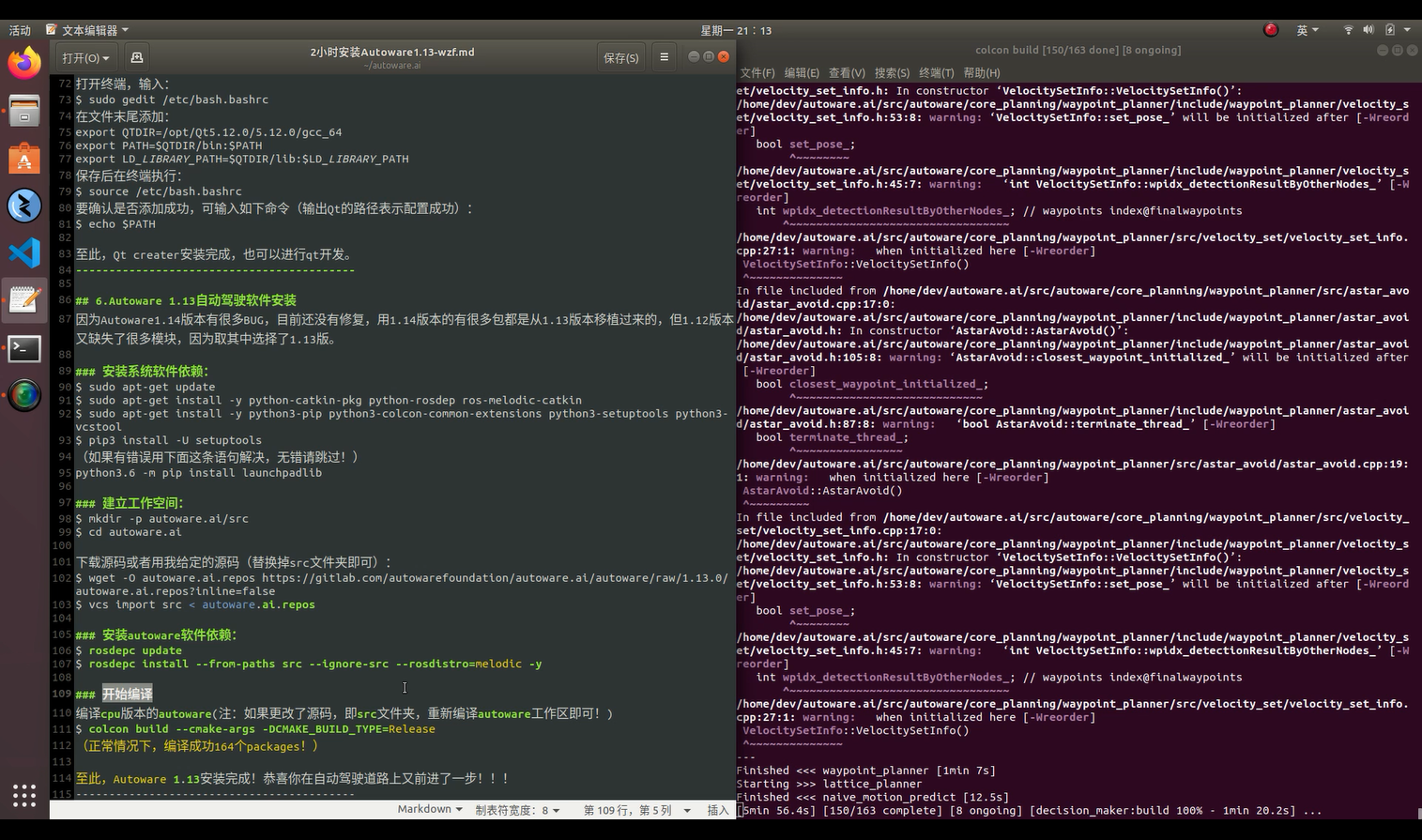Image resolution: width=1422 pixels, height=840 pixels.
Task: Open the blue Thunderbolt-style dock app icon
Action: (24, 206)
